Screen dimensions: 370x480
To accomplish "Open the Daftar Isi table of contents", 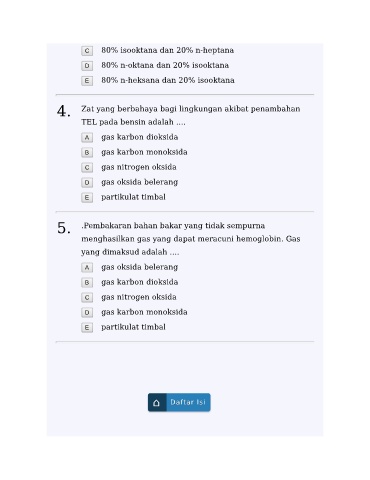I will tap(179, 402).
